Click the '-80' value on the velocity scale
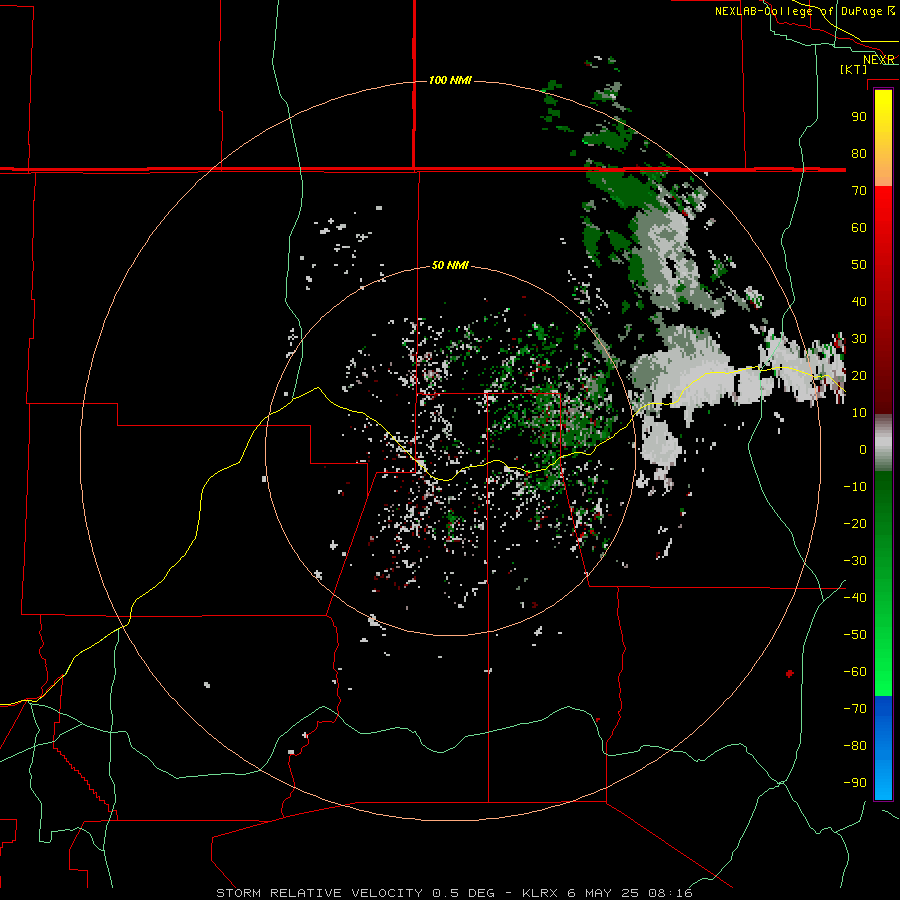Image resolution: width=900 pixels, height=900 pixels. point(855,746)
